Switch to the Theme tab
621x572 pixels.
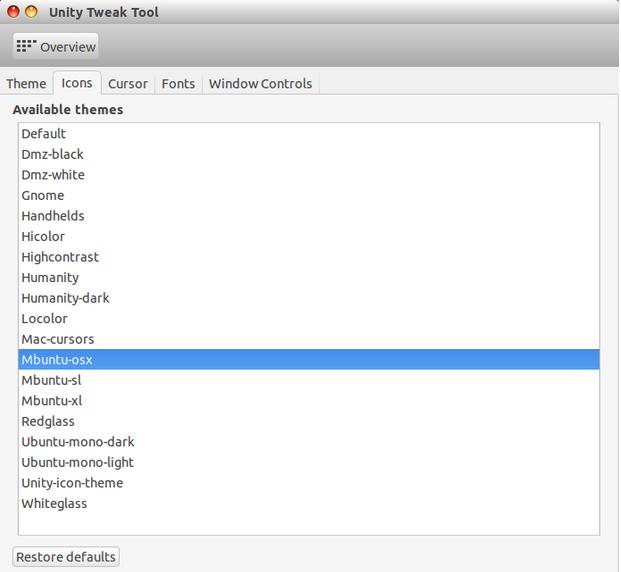point(26,84)
